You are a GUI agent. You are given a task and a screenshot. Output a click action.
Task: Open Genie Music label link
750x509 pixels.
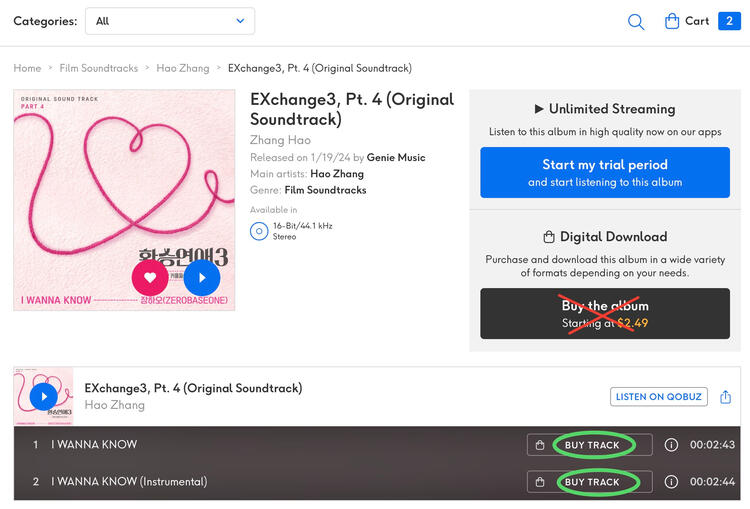(x=398, y=158)
